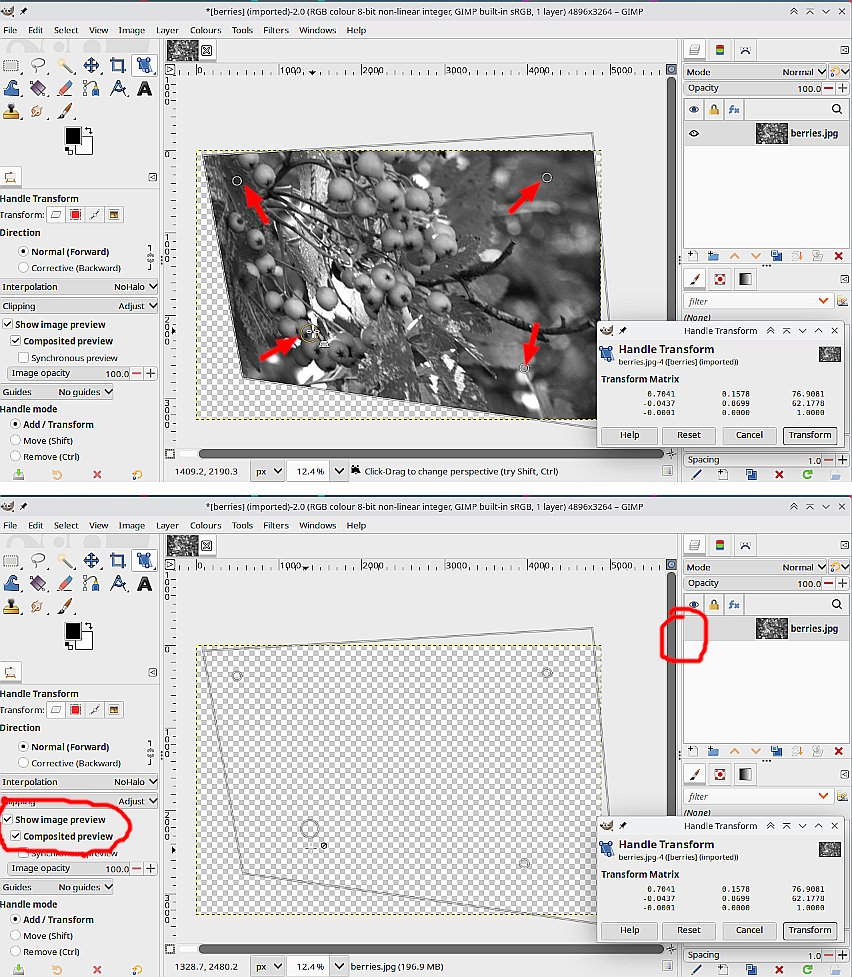The width and height of the screenshot is (852, 977).
Task: Hide berries.jpg layer via eye in berries-photo window
Action: (x=694, y=133)
